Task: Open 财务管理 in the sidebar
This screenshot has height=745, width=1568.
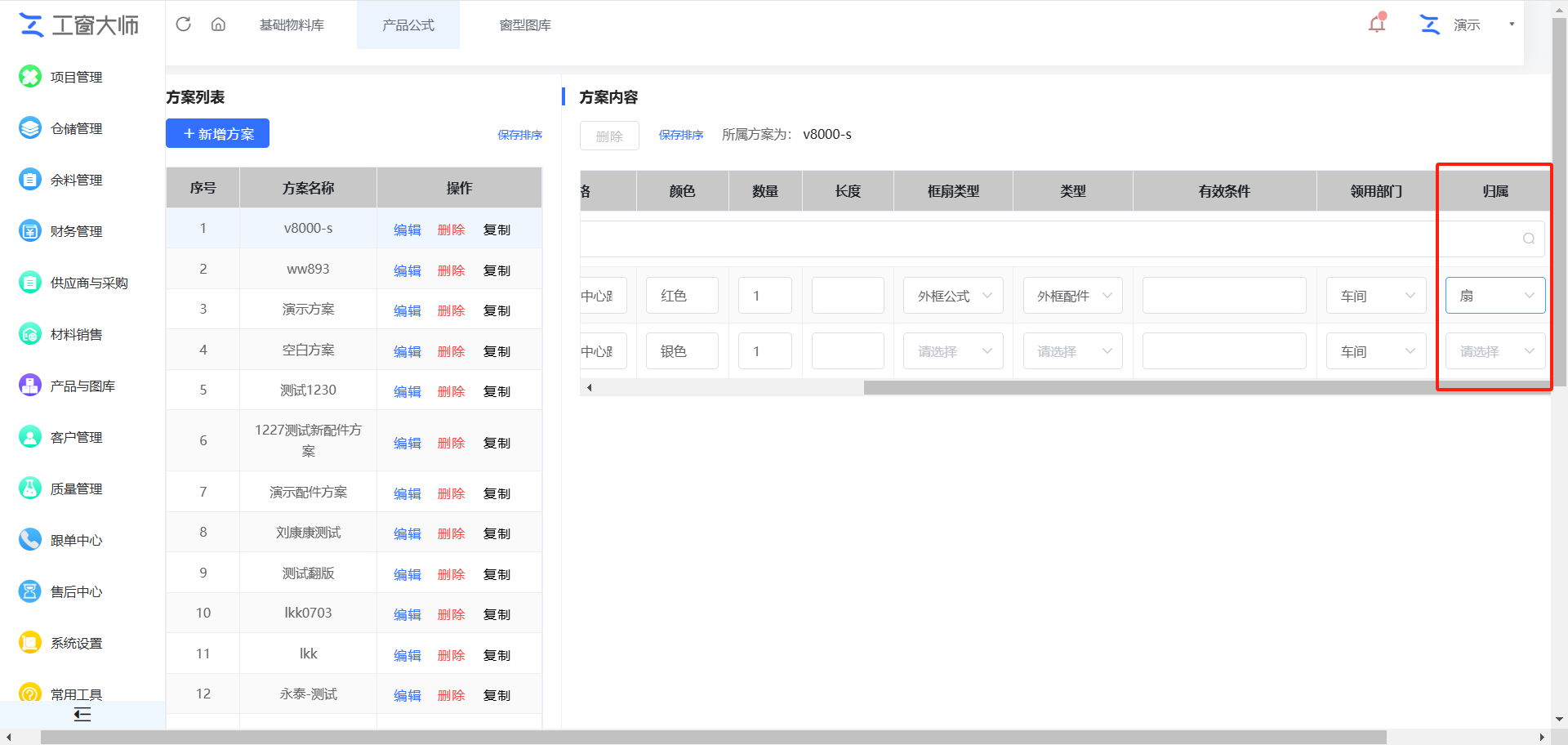Action: (75, 231)
